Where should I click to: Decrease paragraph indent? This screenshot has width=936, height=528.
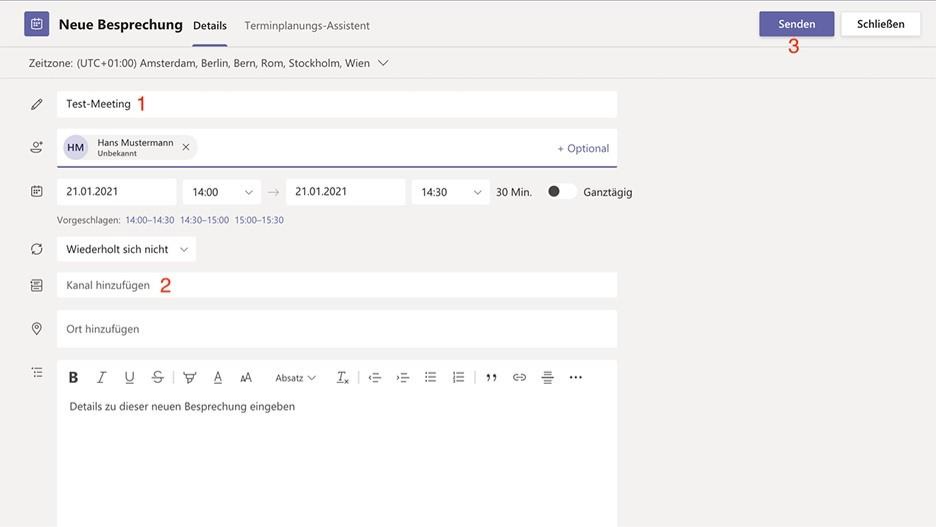tap(375, 377)
